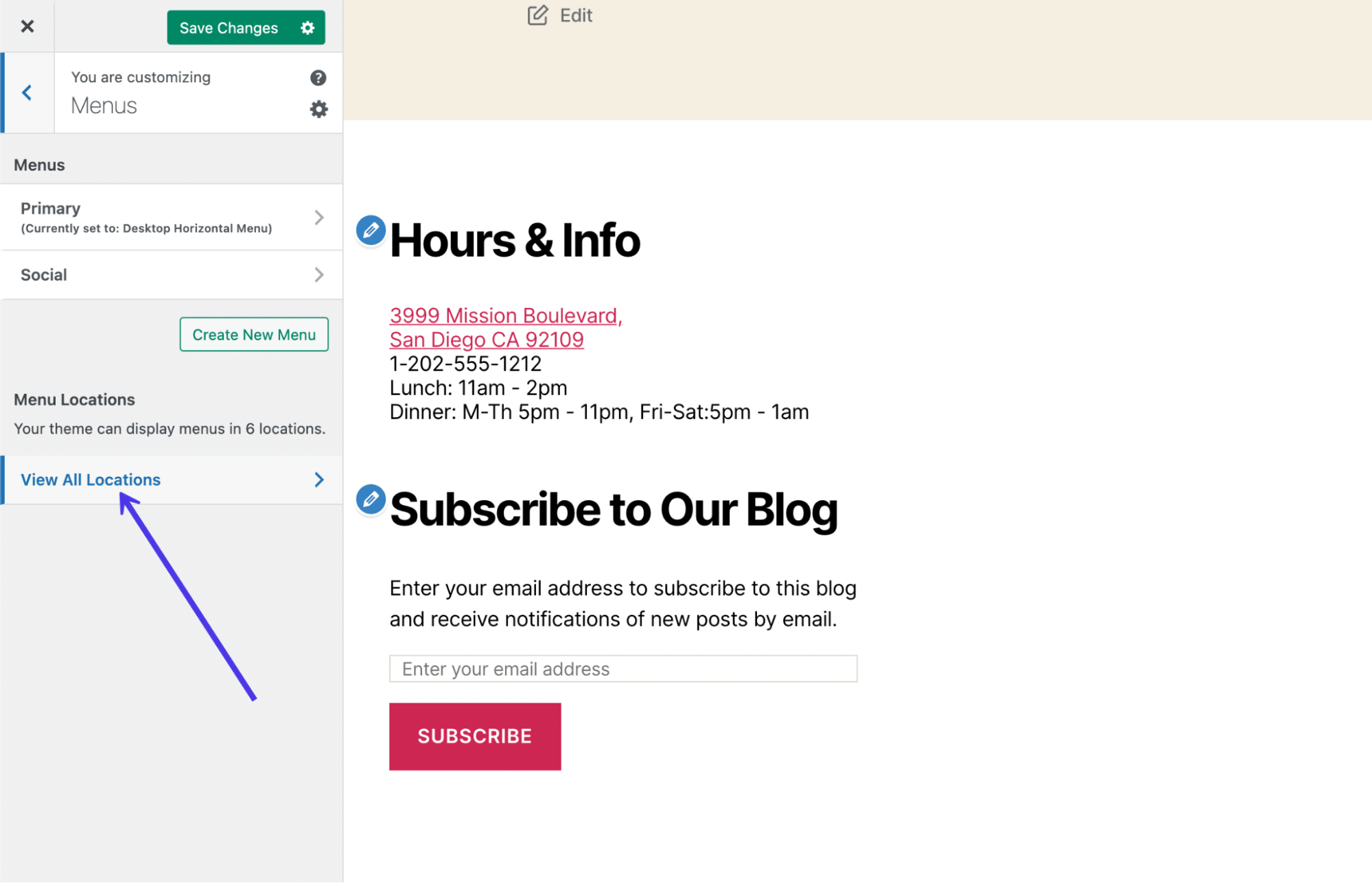Click the X close icon top left corner
Image resolution: width=1372 pixels, height=883 pixels.
point(27,26)
